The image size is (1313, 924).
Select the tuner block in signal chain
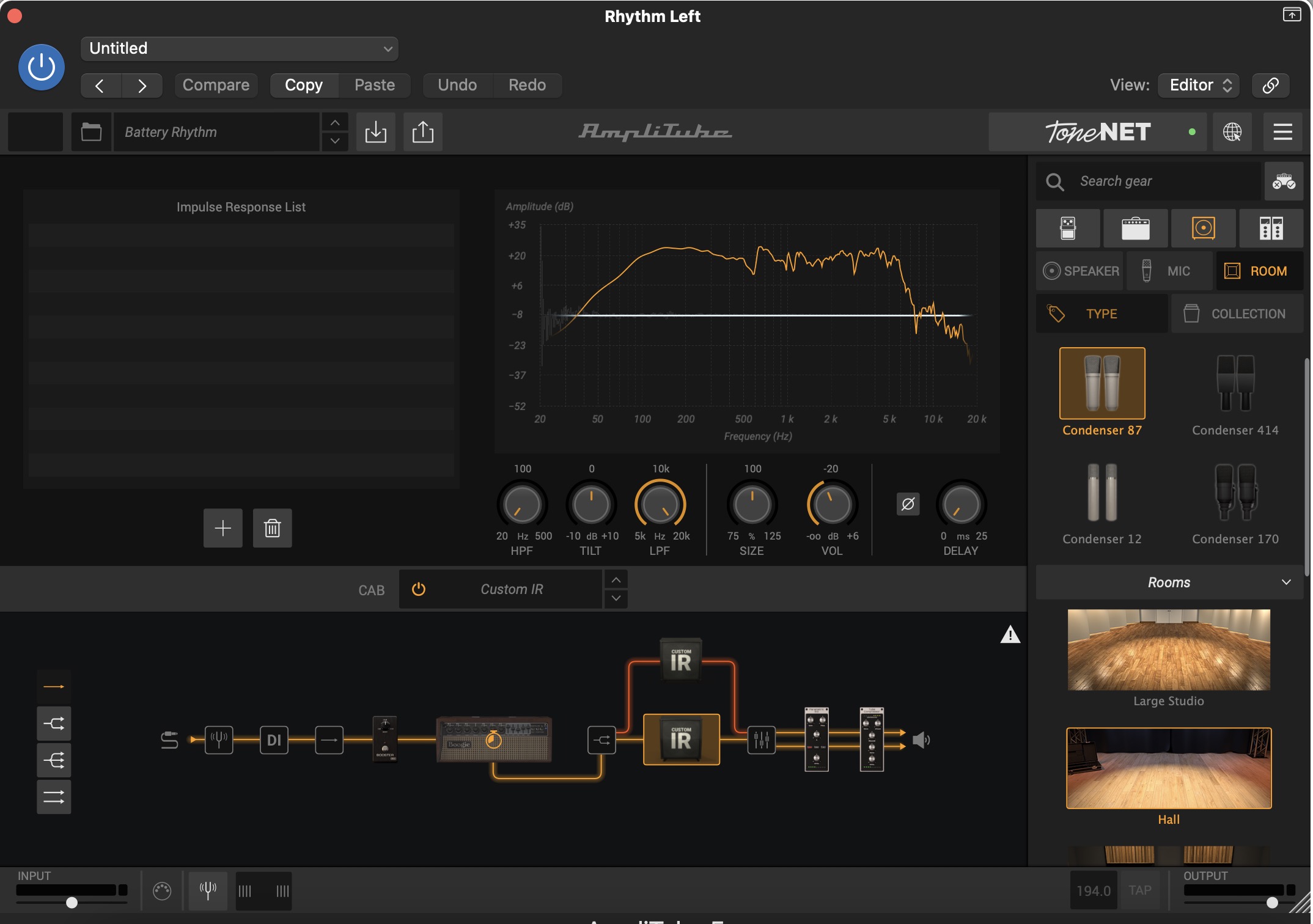[x=219, y=740]
